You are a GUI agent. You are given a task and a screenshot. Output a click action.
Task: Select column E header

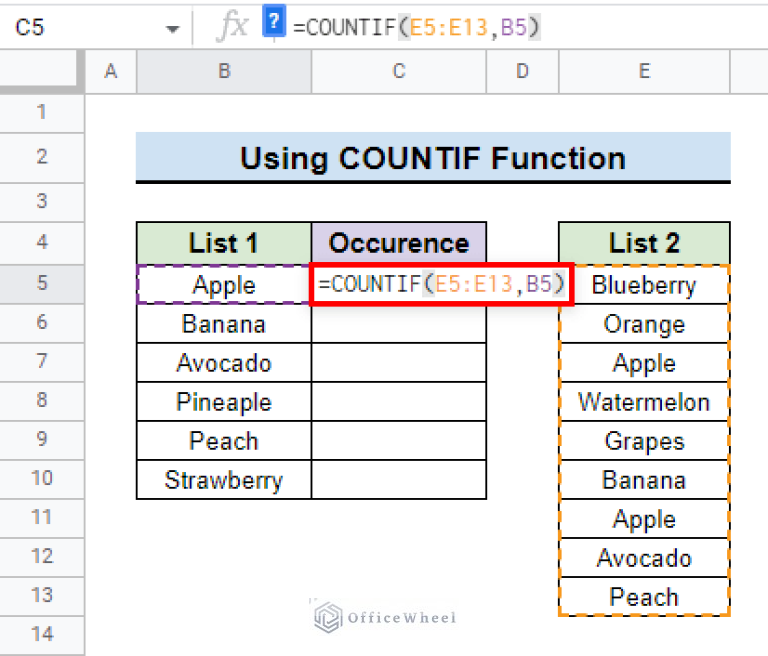(644, 72)
